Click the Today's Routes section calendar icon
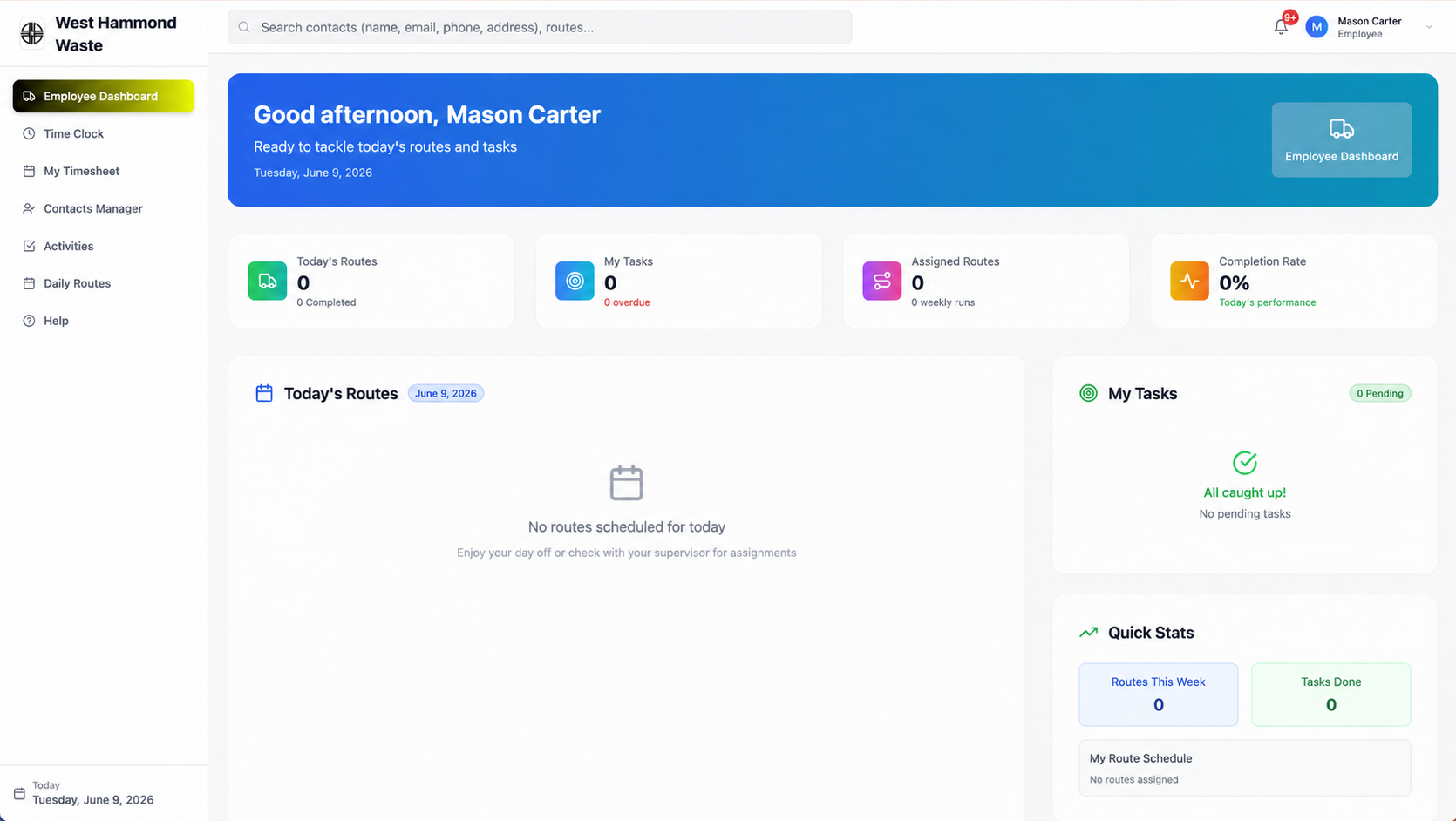 (264, 393)
